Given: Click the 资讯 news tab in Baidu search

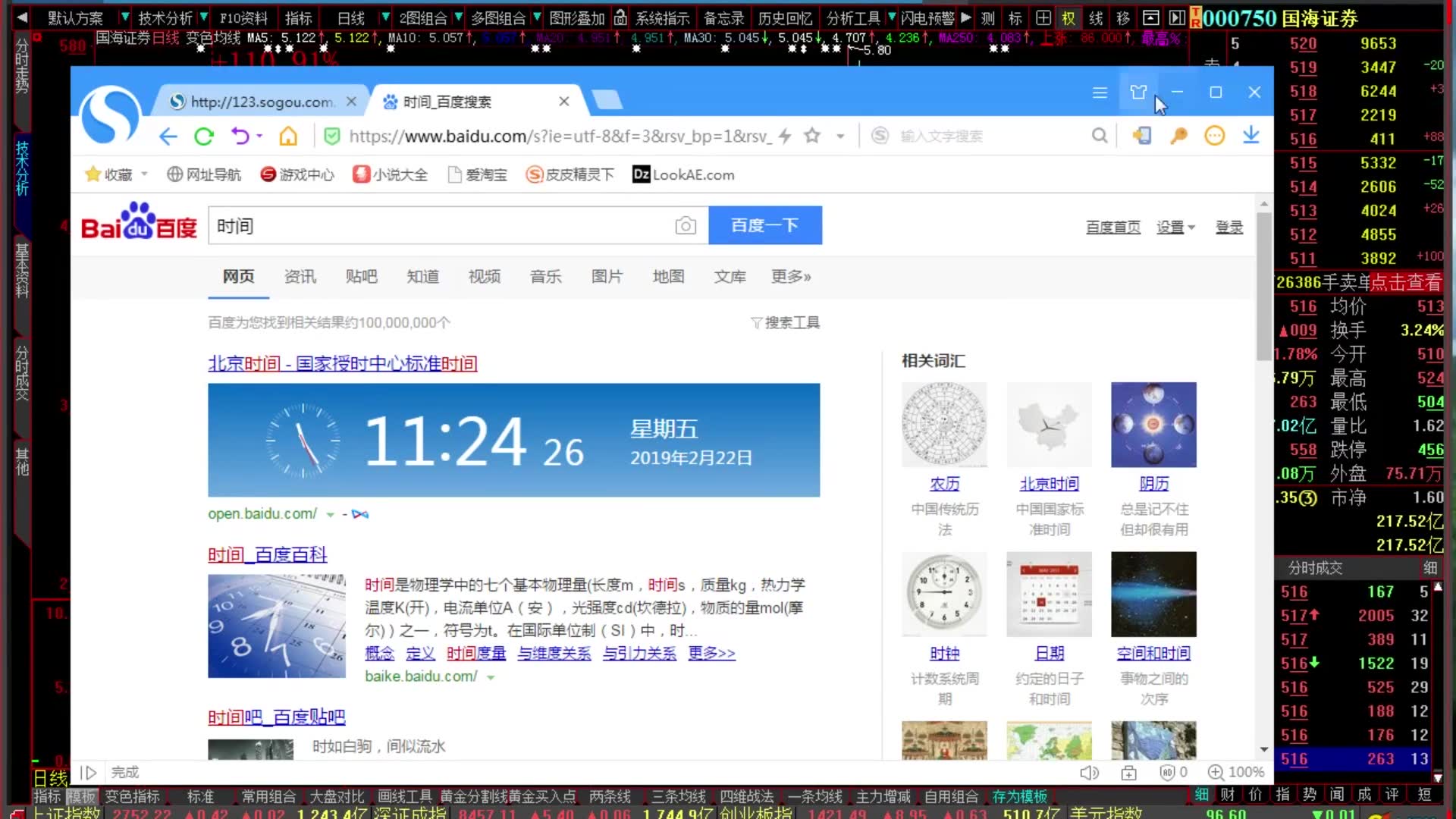Looking at the screenshot, I should point(300,276).
